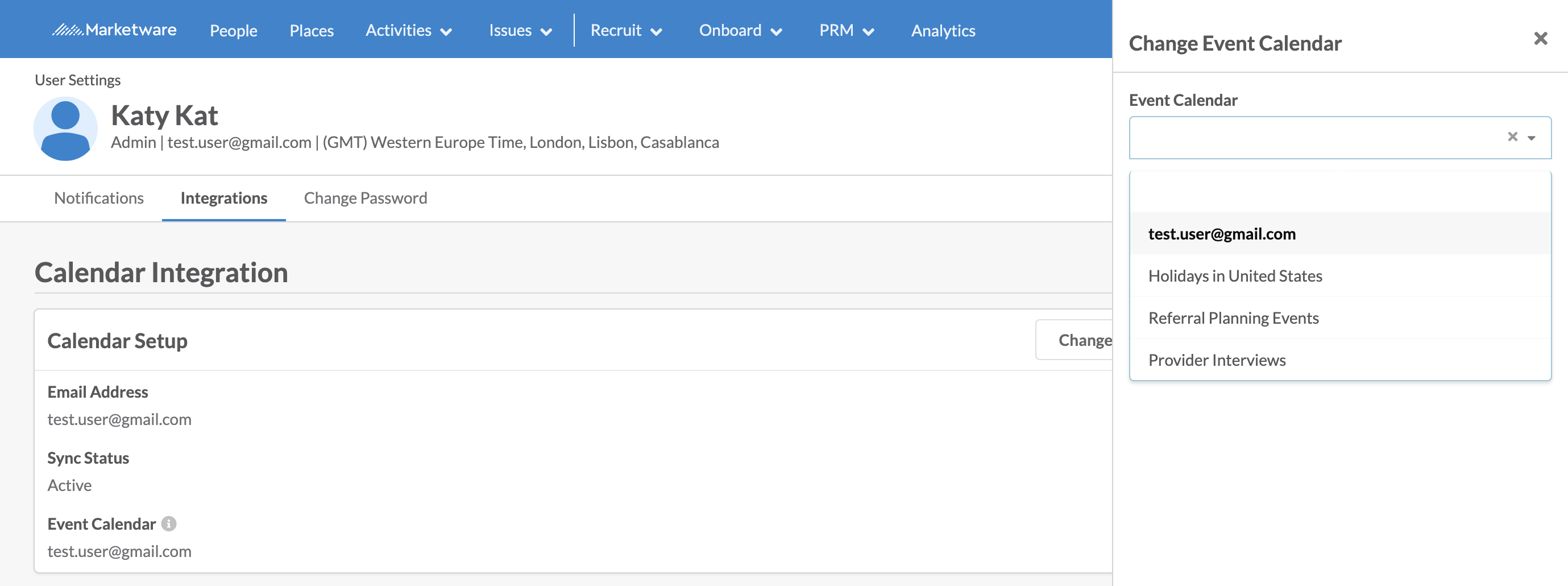Image resolution: width=1568 pixels, height=586 pixels.
Task: Select Holidays in United States option
Action: pyautogui.click(x=1340, y=275)
